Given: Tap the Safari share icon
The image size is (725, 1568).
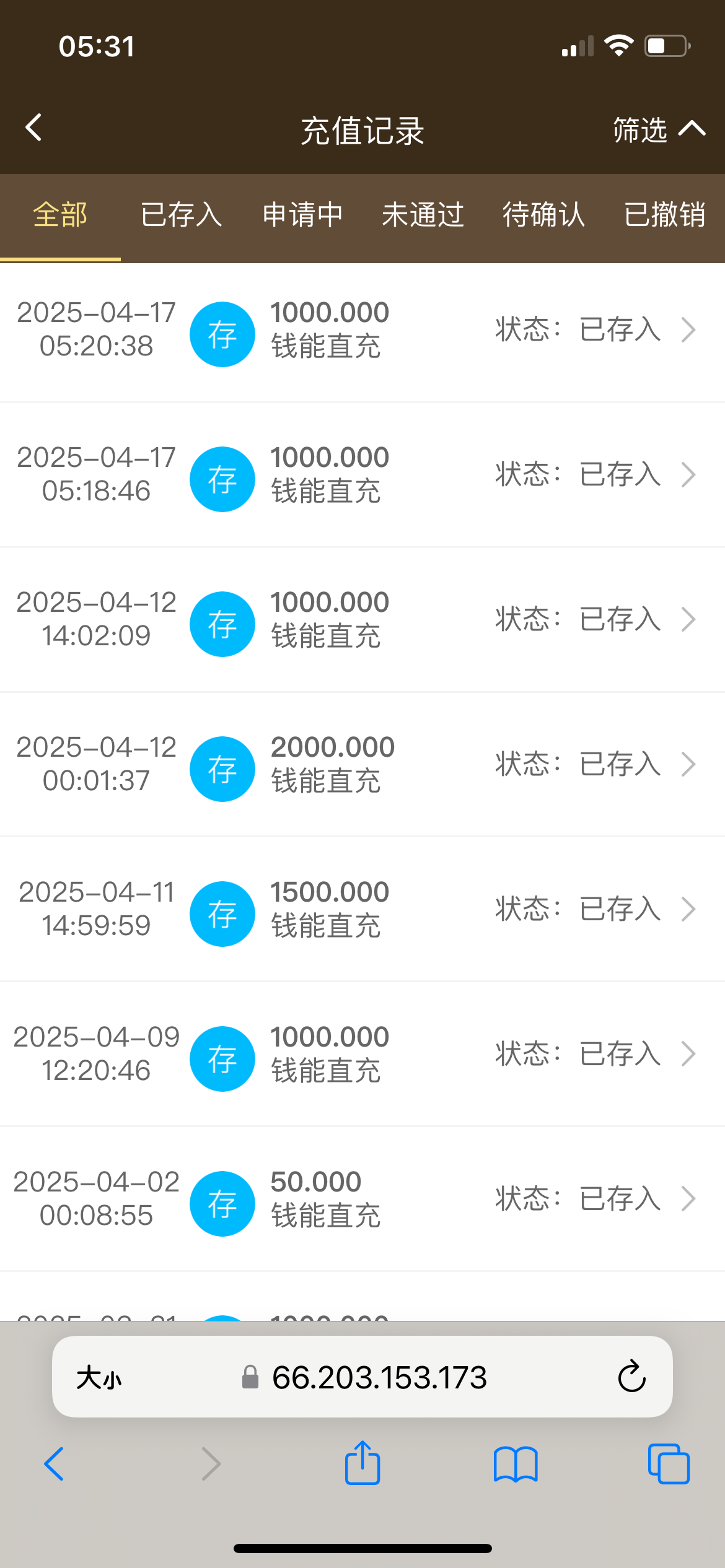Looking at the screenshot, I should tap(362, 1463).
